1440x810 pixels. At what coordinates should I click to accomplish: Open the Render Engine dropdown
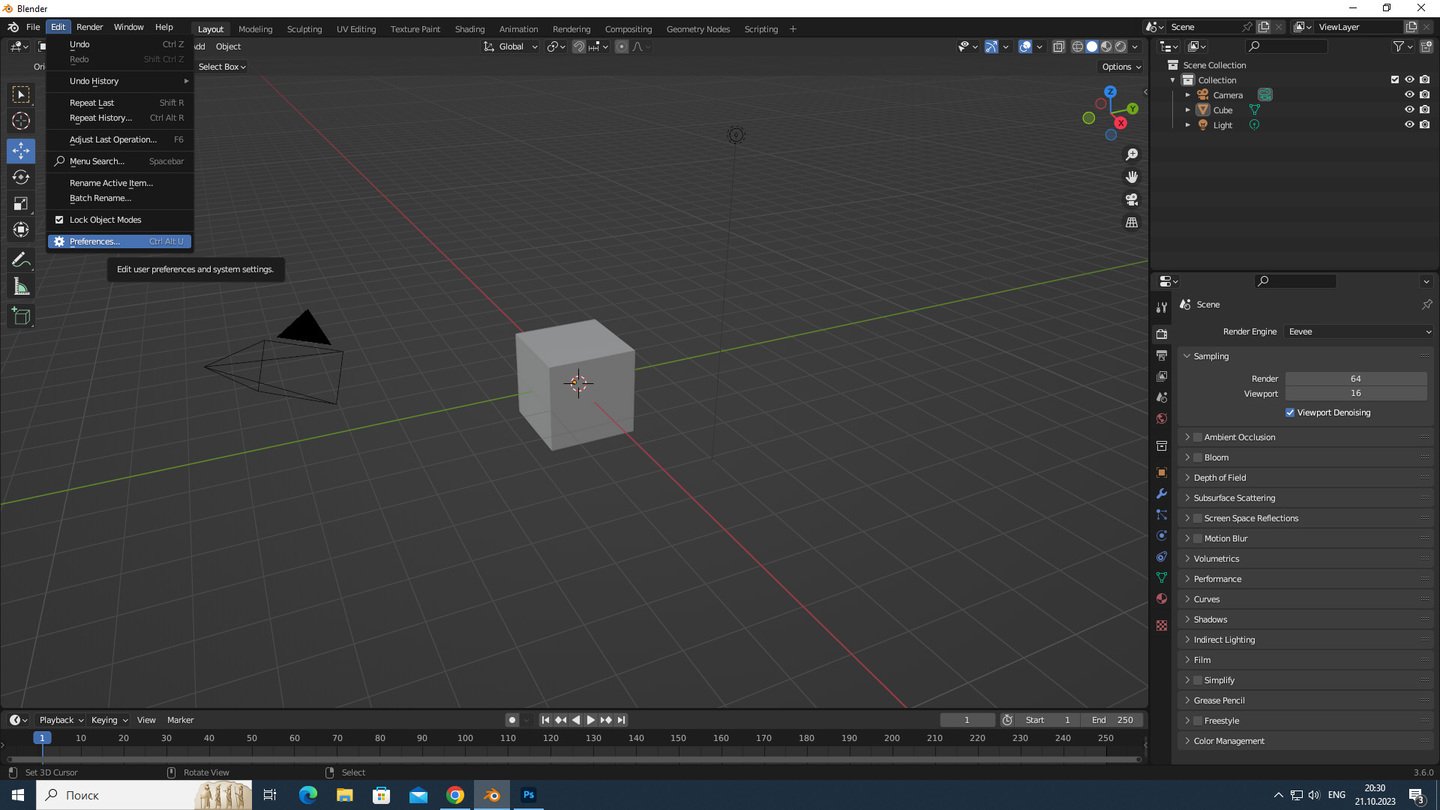1358,331
